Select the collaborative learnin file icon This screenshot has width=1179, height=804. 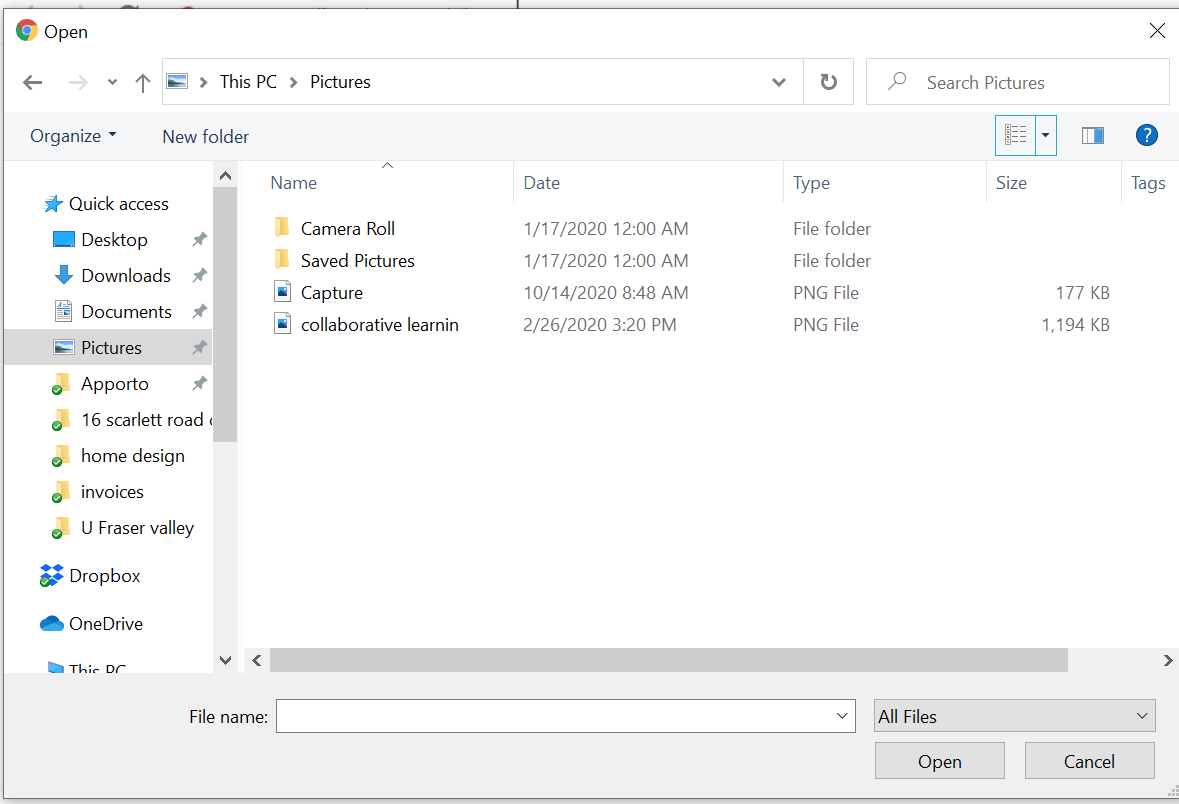282,324
